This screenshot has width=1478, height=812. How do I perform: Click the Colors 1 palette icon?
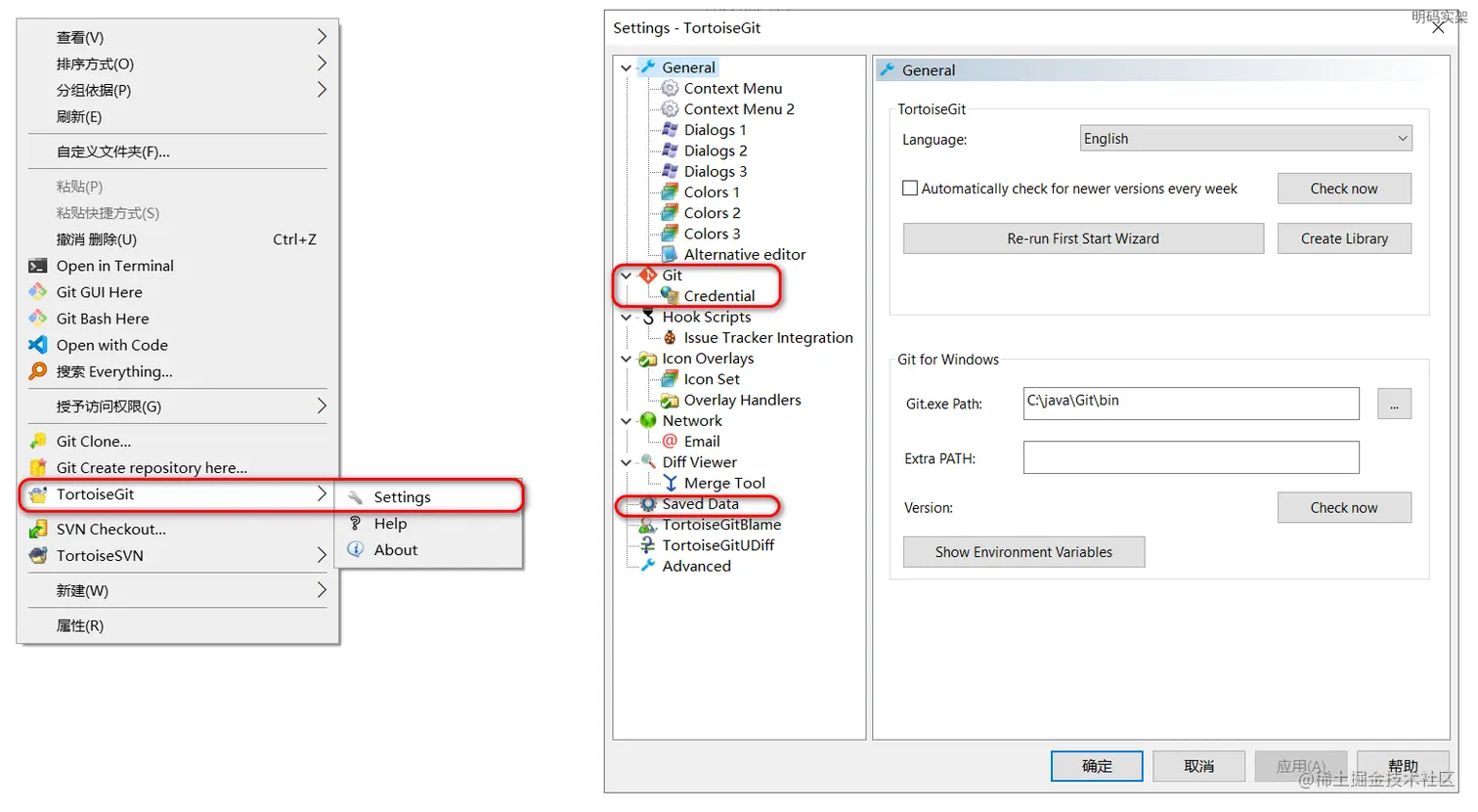[x=670, y=192]
